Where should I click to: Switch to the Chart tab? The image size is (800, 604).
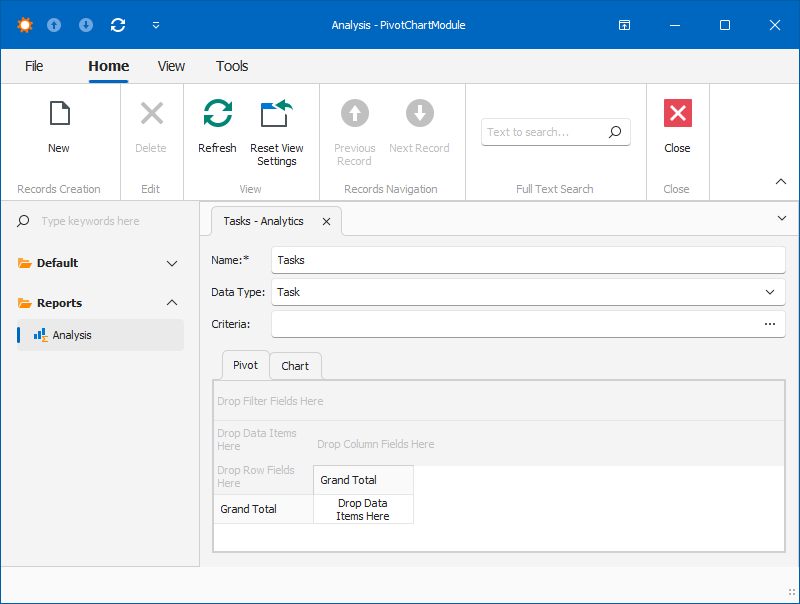point(295,366)
